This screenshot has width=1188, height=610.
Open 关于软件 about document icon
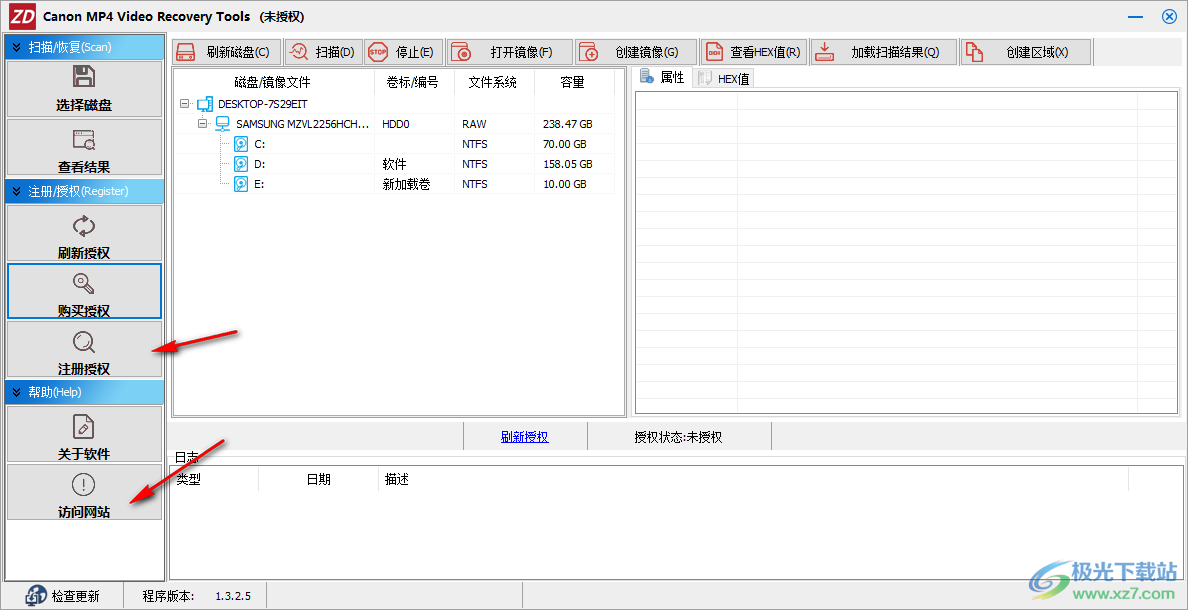[83, 427]
